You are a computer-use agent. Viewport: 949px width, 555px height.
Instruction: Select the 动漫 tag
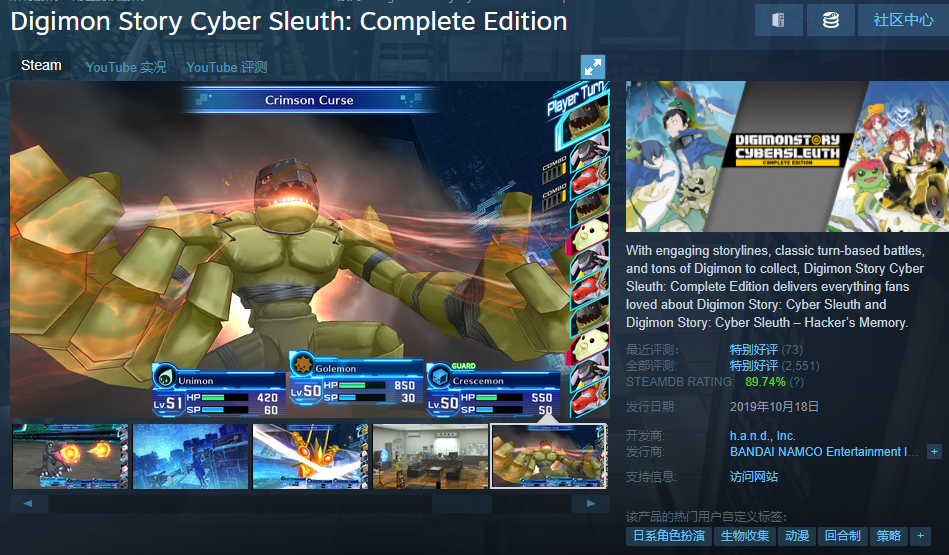pyautogui.click(x=796, y=536)
